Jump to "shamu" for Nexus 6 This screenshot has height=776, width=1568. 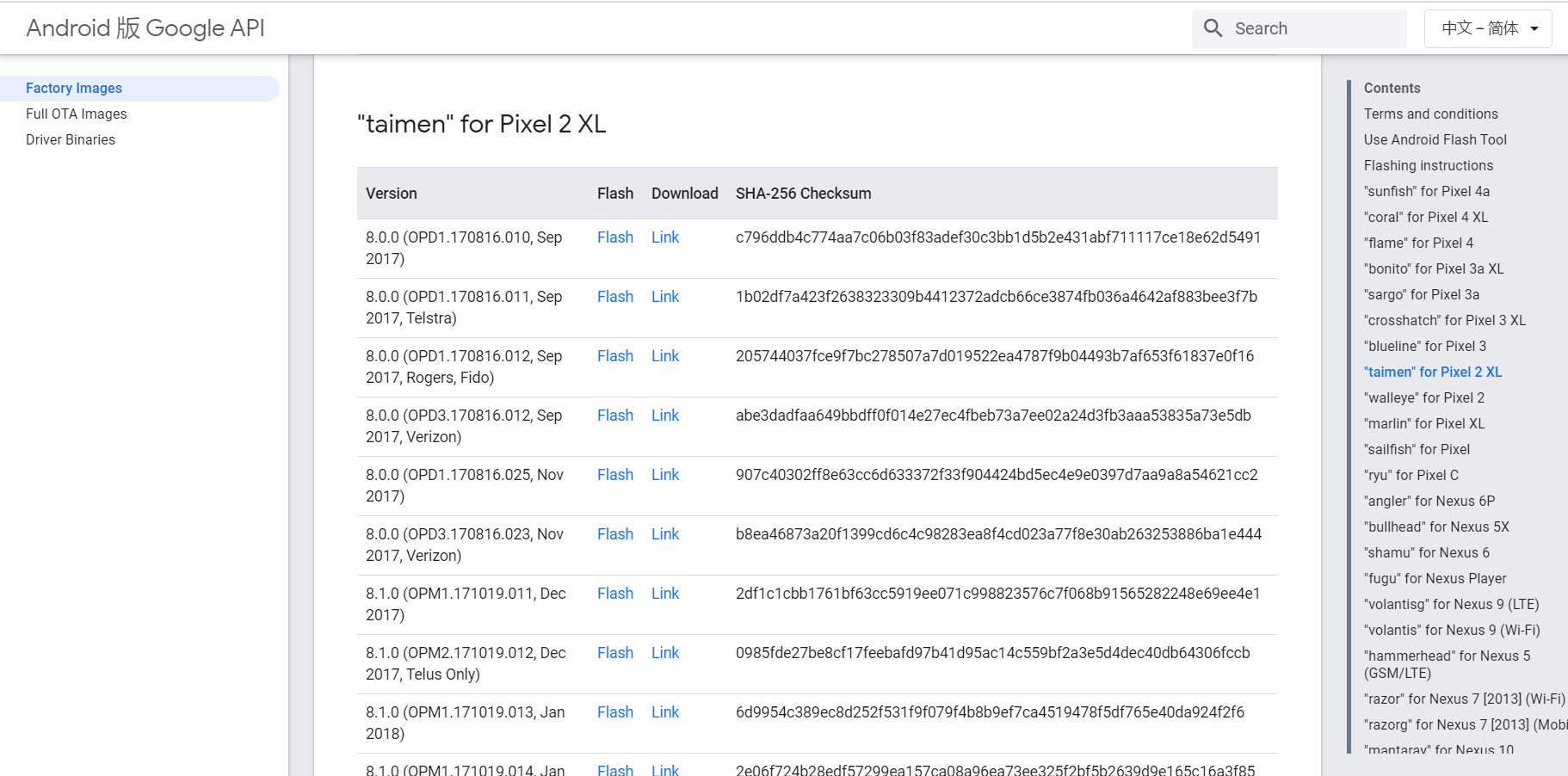coord(1427,553)
